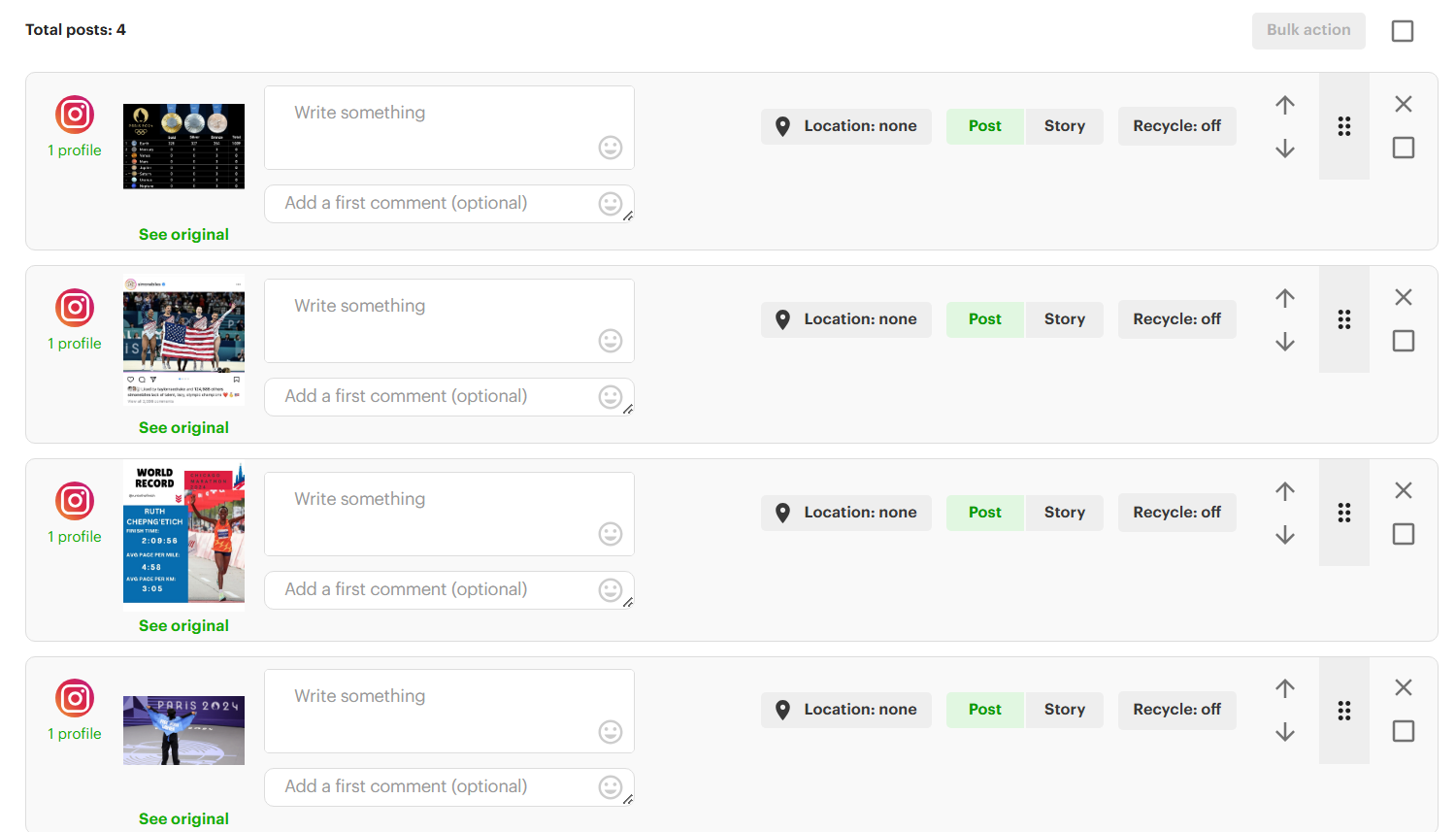Move the World Record post down
The height and width of the screenshot is (832, 1456).
click(x=1285, y=535)
